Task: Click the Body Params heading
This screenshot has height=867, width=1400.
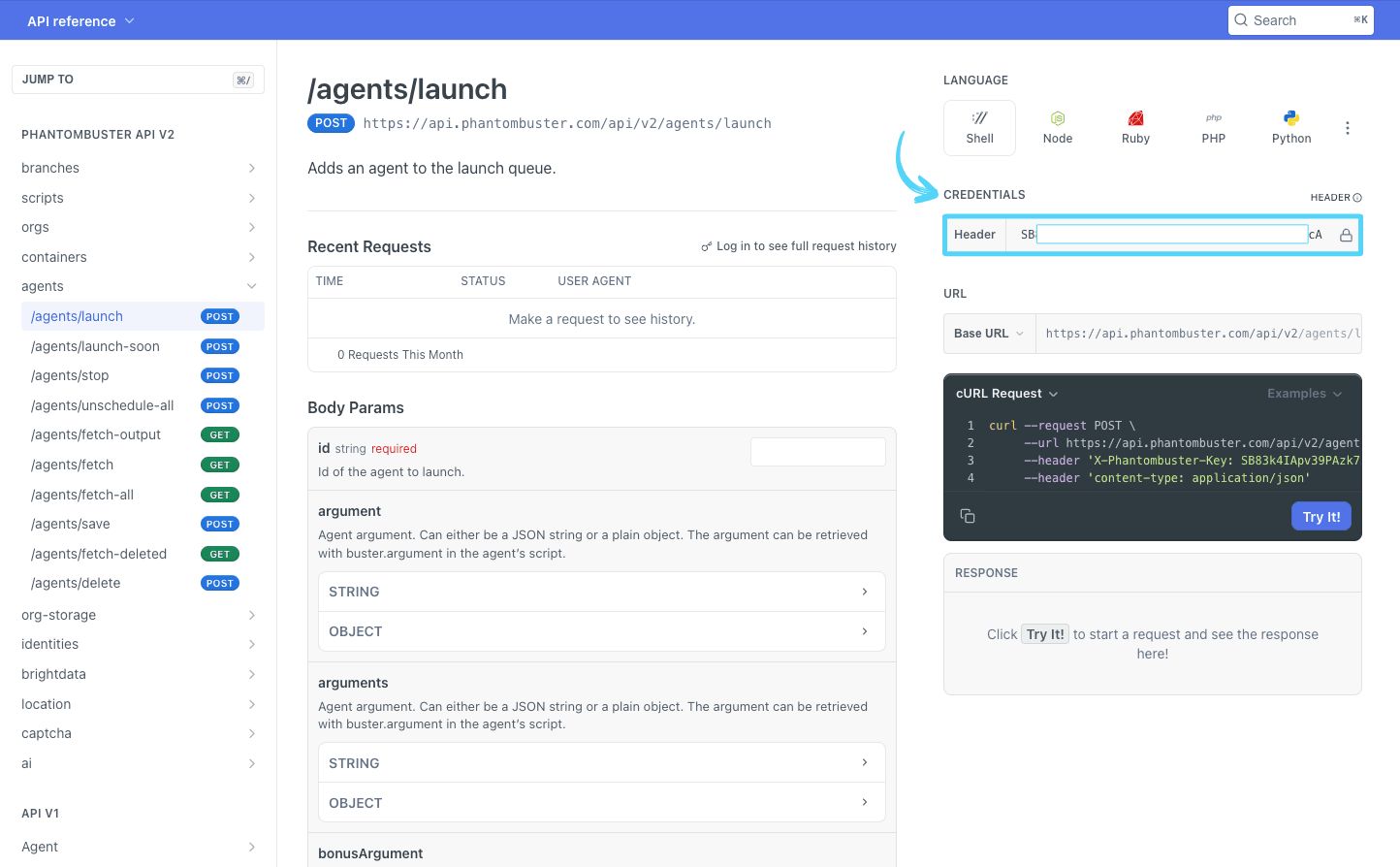Action: tap(356, 407)
